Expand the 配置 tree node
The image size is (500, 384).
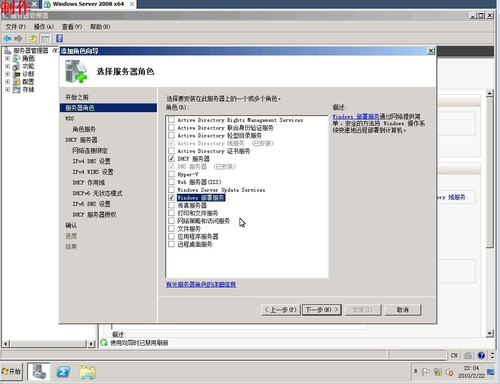pos(7,81)
